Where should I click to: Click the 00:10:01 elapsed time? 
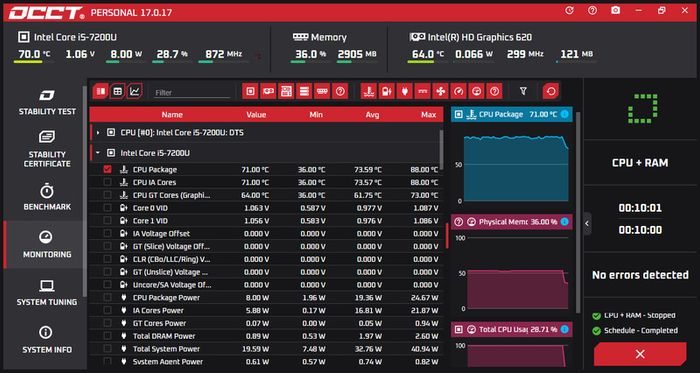(x=640, y=208)
